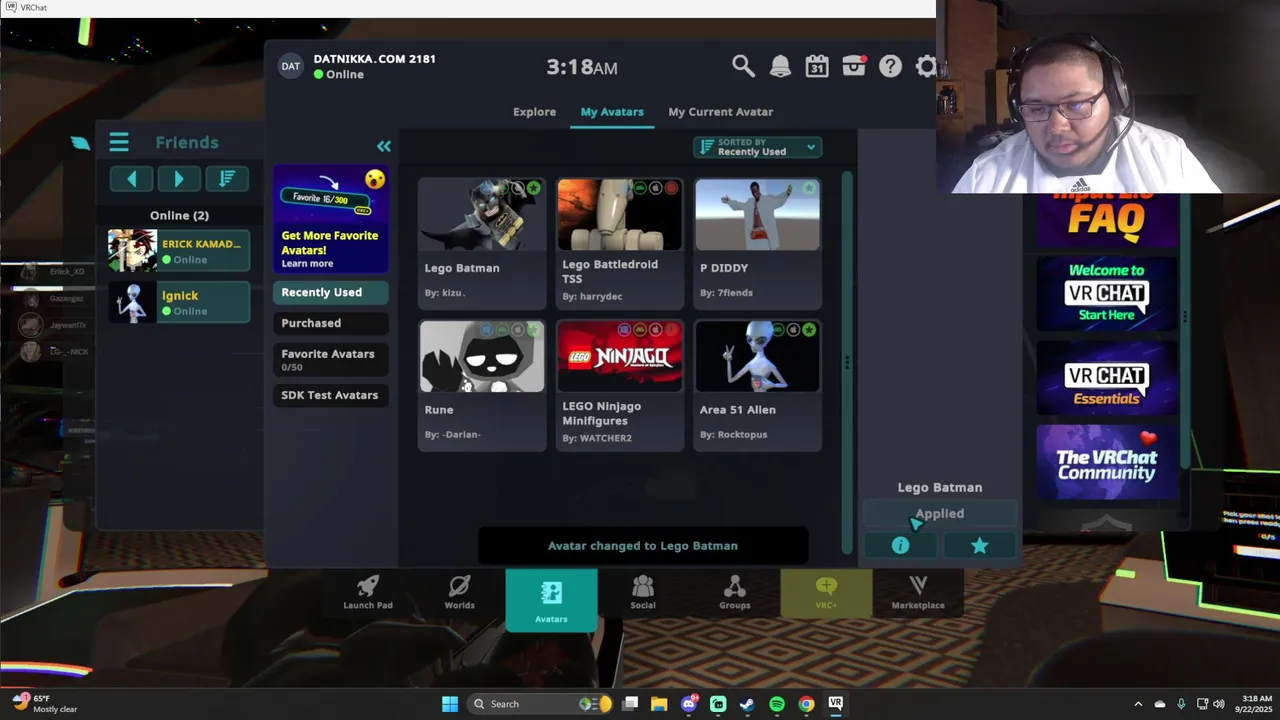Favorite Lego Batman with star button
The height and width of the screenshot is (720, 1280).
(979, 545)
